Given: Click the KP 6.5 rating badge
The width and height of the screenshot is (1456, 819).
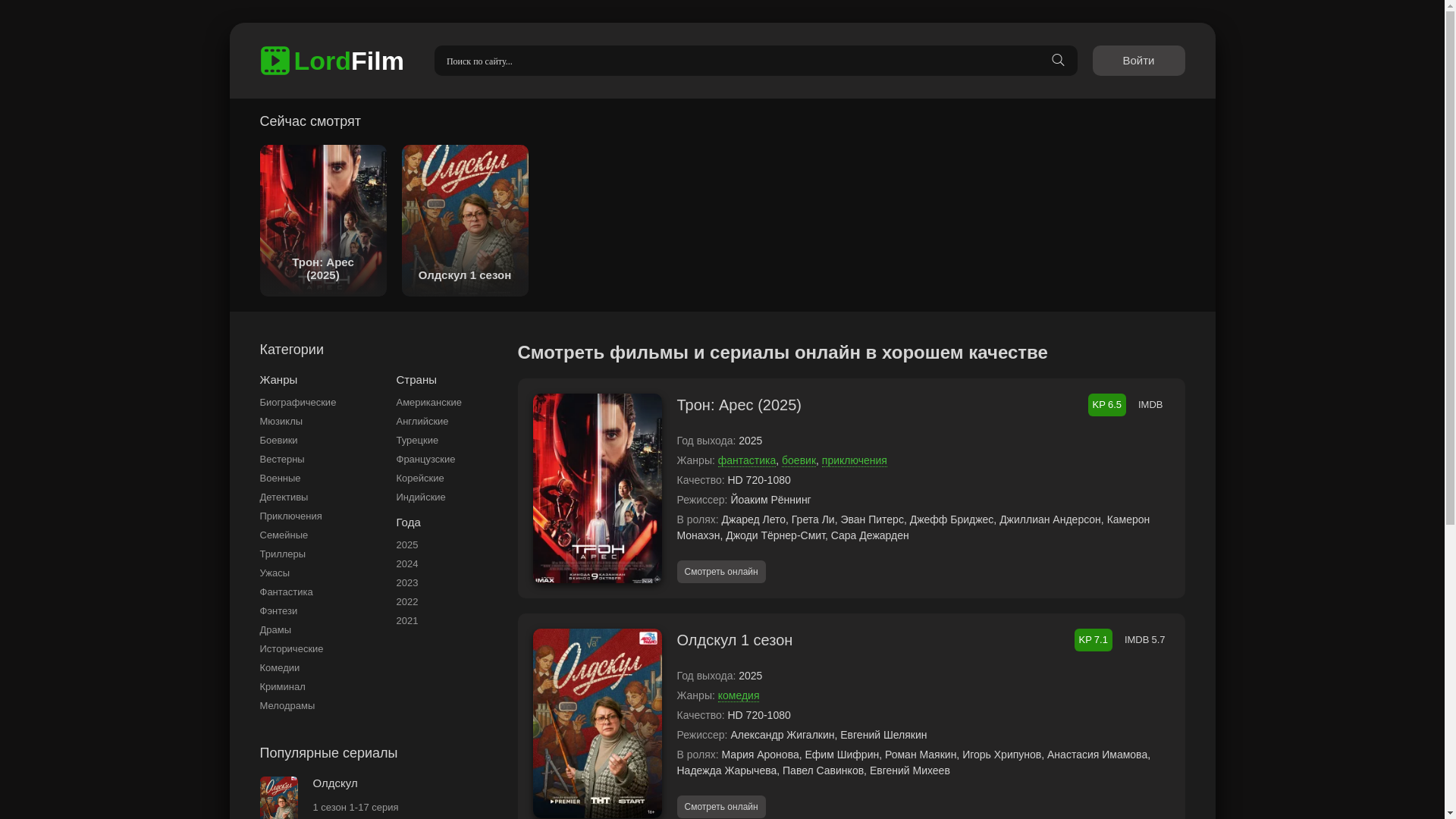Looking at the screenshot, I should click(1106, 405).
